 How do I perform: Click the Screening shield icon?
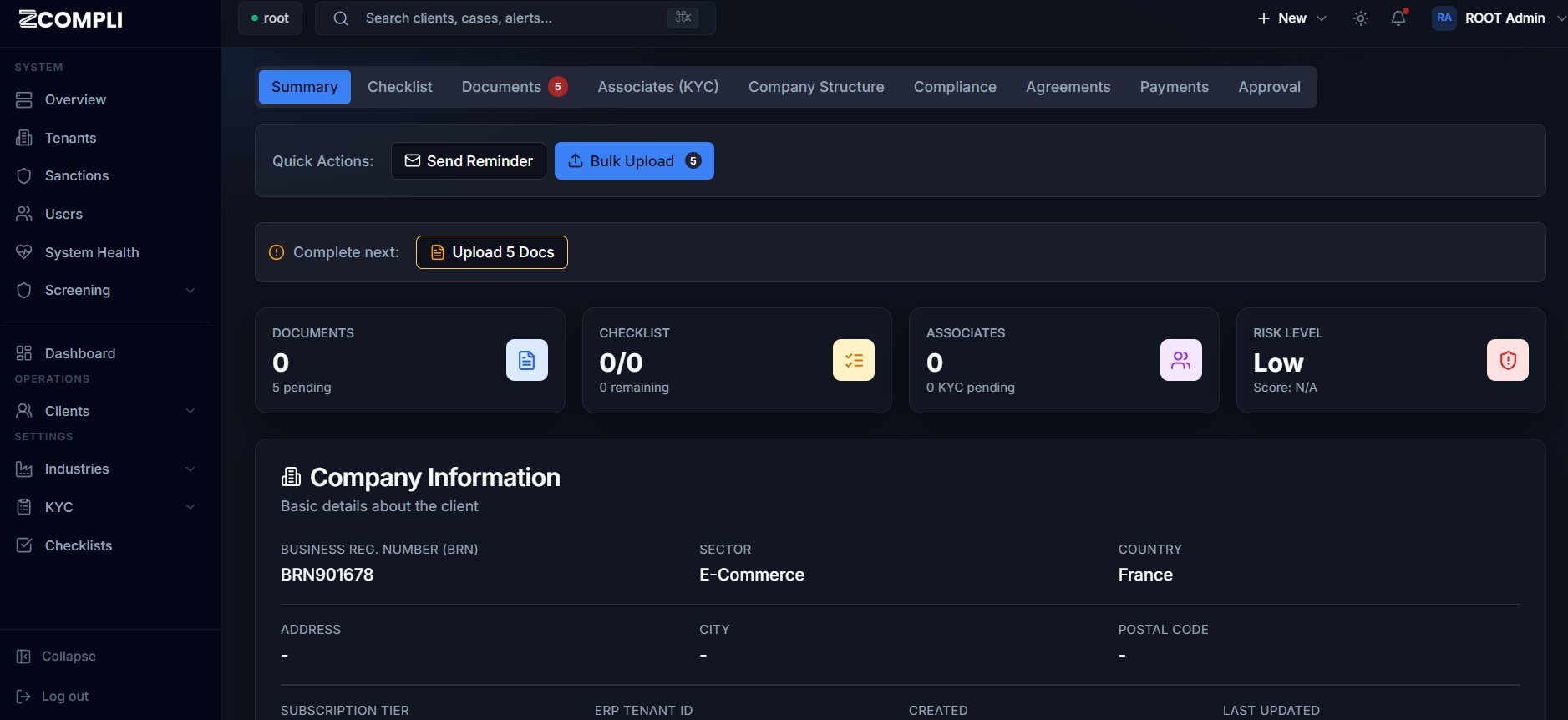pyautogui.click(x=24, y=290)
